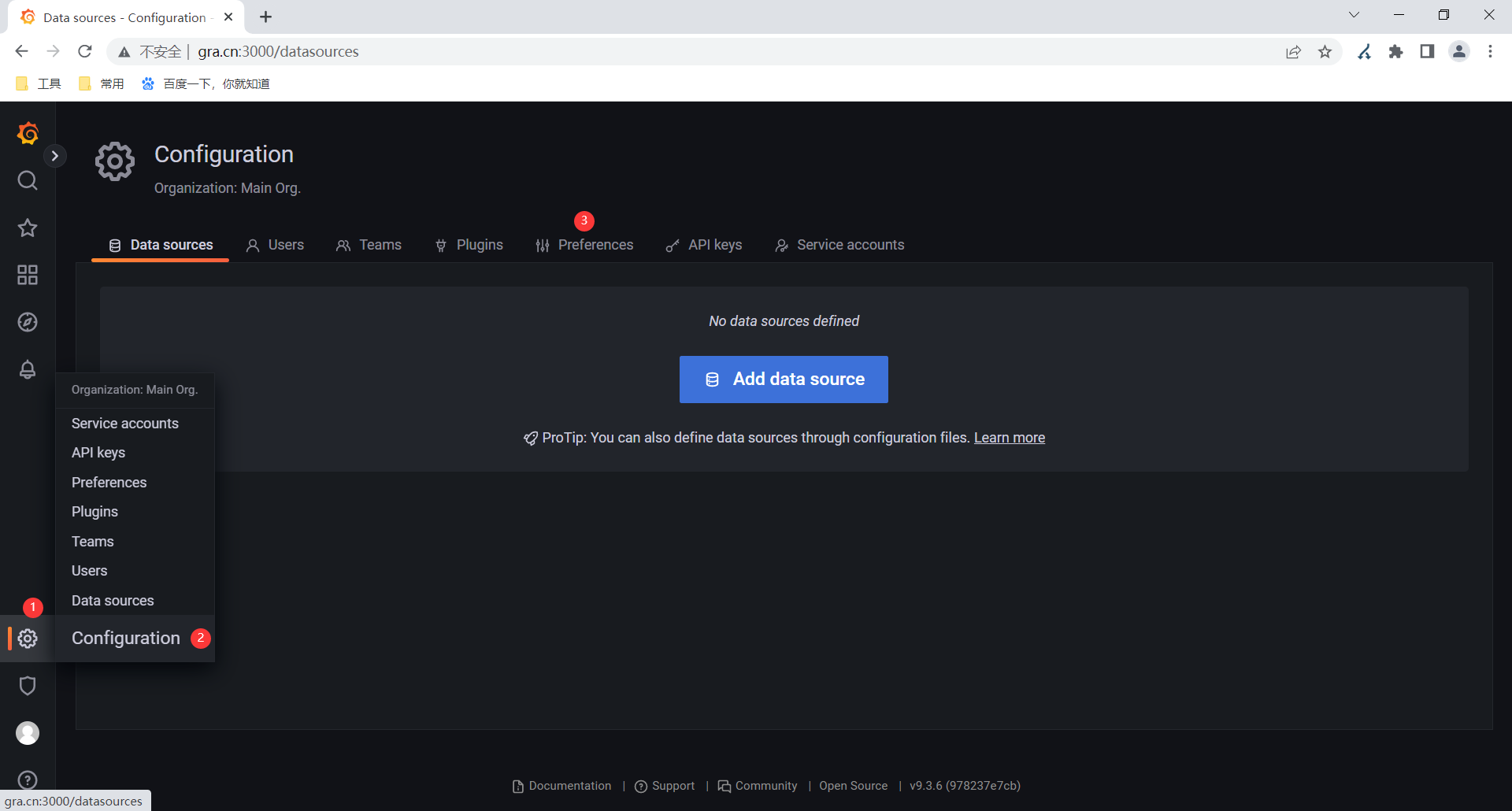This screenshot has height=811, width=1512.
Task: Open the Explore compass icon
Action: (28, 322)
